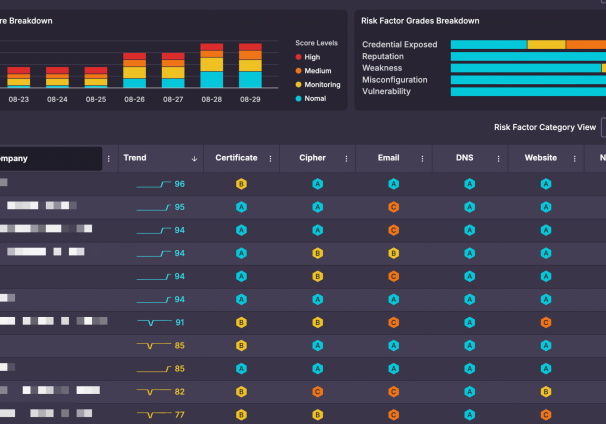Click the trend score 96 value
Image resolution: width=606 pixels, height=424 pixels.
(179, 184)
